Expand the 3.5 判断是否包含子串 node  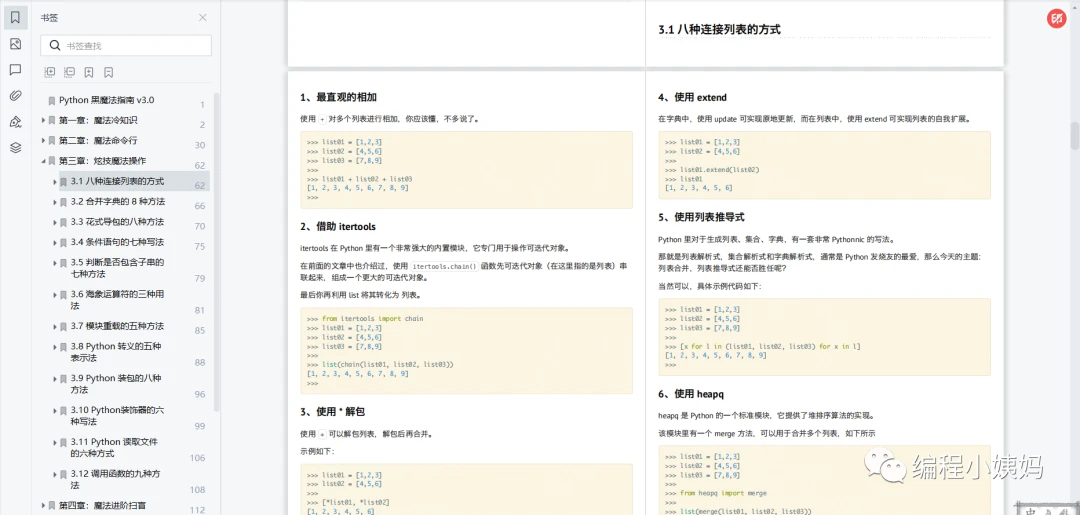(54, 263)
